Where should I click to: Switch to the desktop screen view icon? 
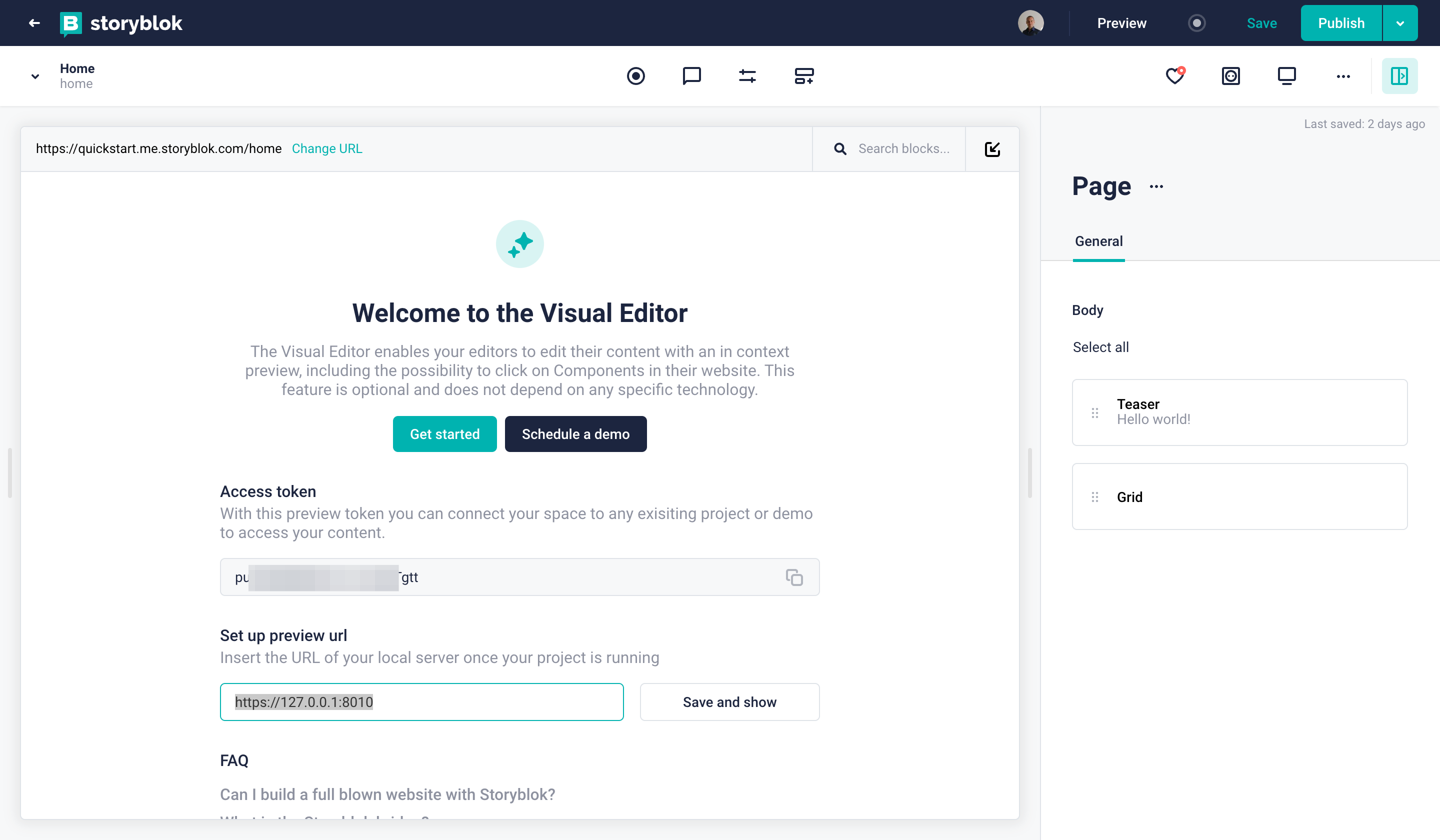[x=1286, y=76]
